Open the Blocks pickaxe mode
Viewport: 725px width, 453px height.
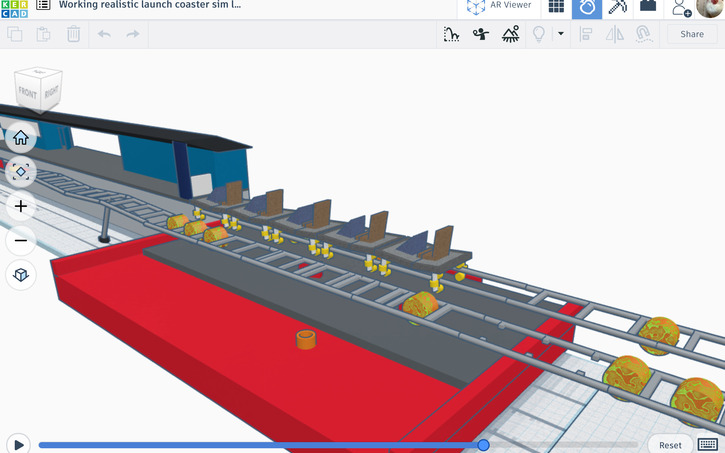(x=617, y=6)
